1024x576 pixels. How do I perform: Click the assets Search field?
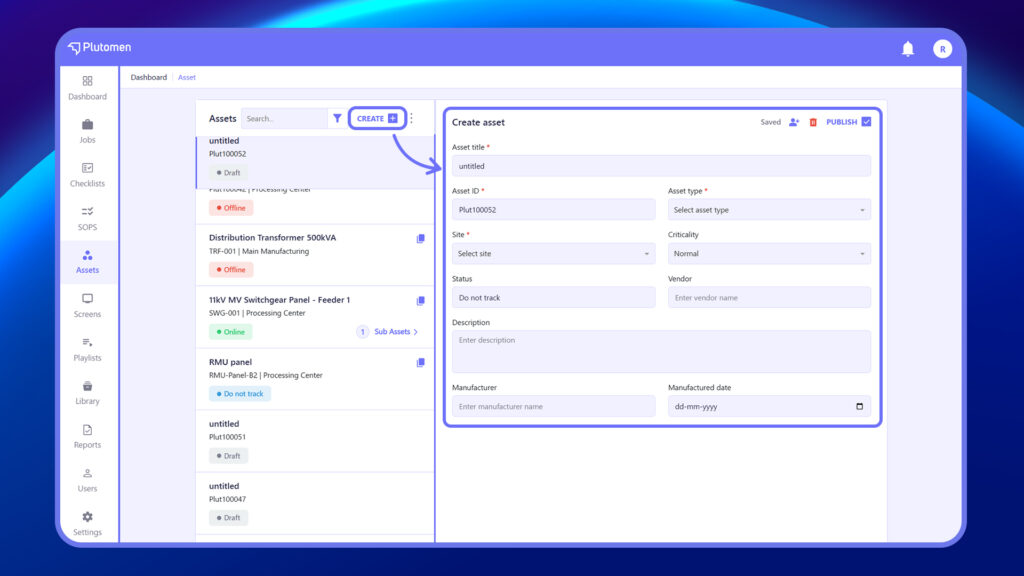[x=284, y=119]
